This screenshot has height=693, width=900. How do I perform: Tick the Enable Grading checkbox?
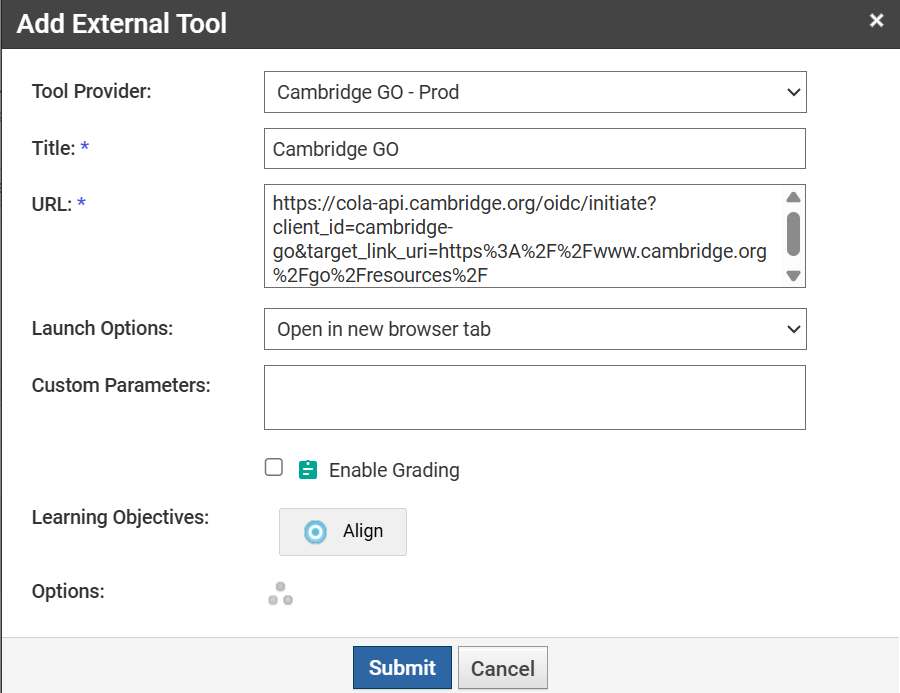point(274,467)
